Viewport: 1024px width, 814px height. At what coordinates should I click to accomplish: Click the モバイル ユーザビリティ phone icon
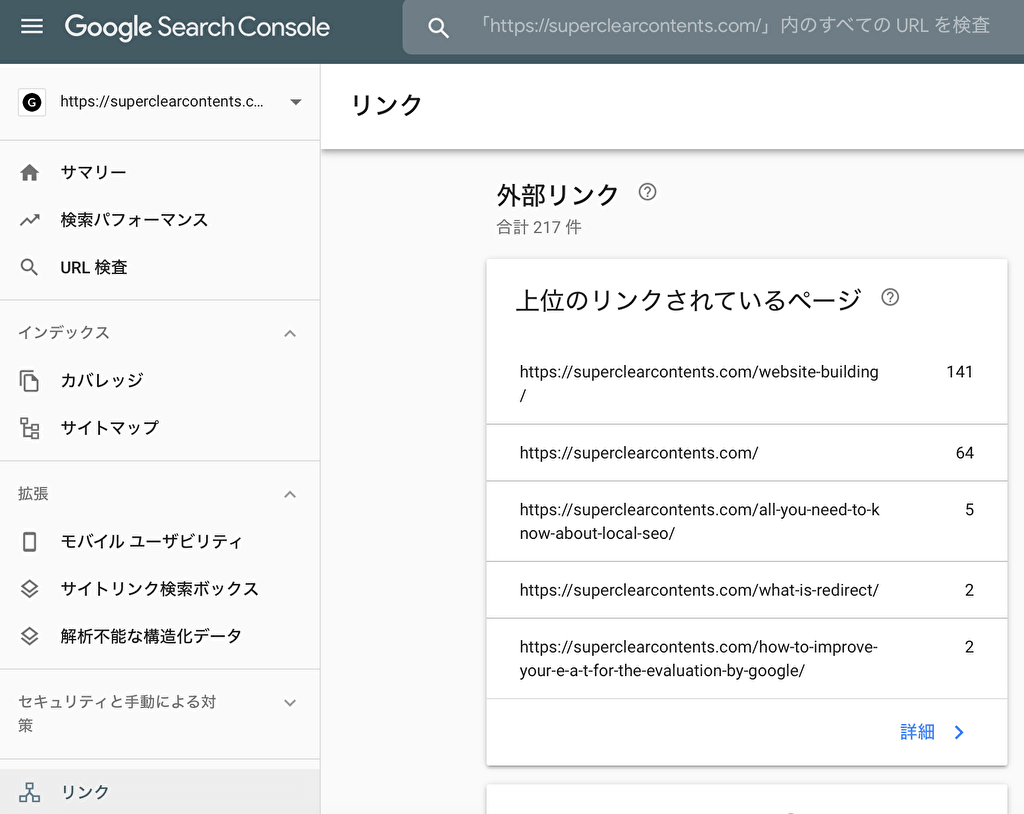(30, 542)
